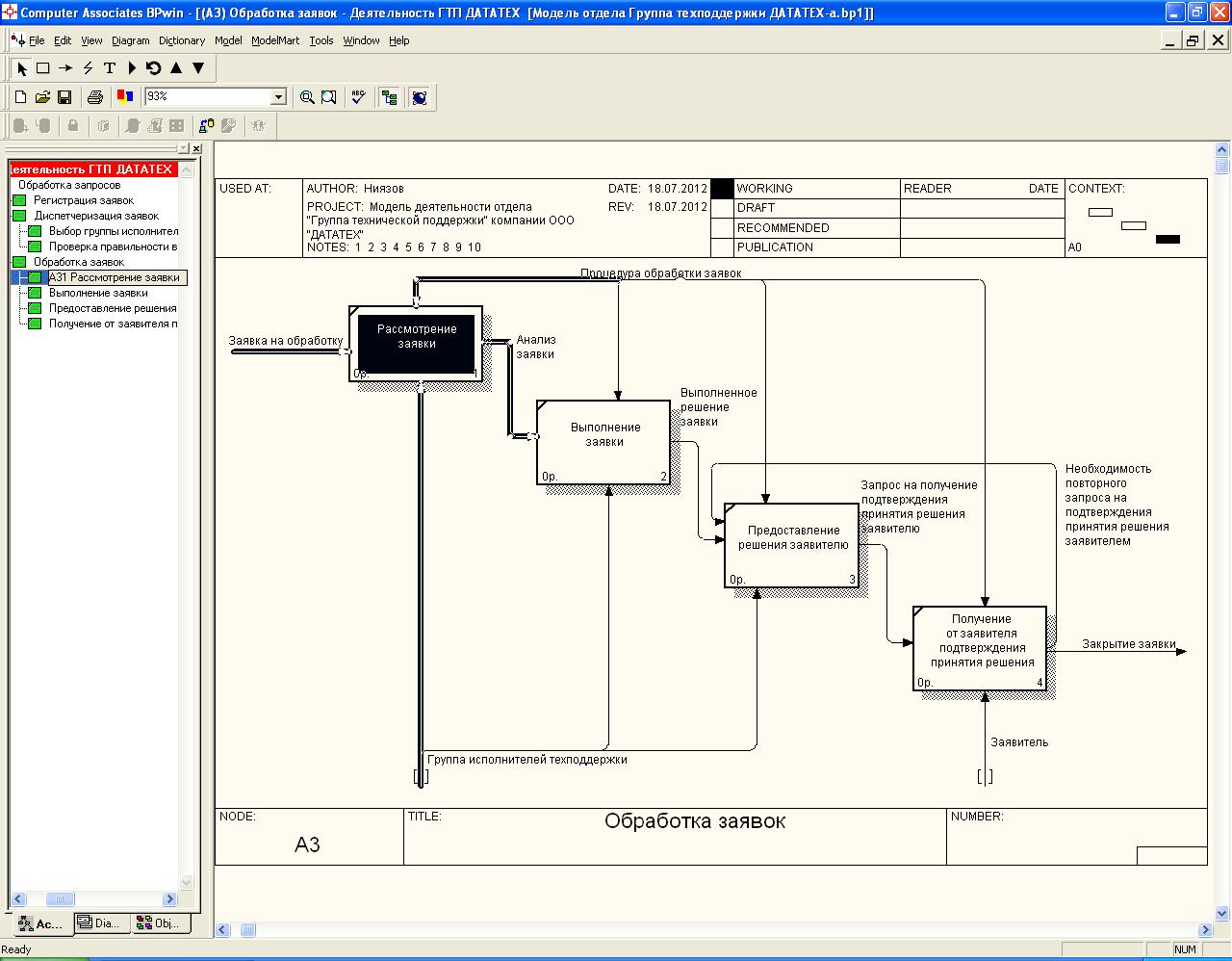Open the zoom percentage dropdown
The width and height of the screenshot is (1232, 961).
click(x=279, y=97)
